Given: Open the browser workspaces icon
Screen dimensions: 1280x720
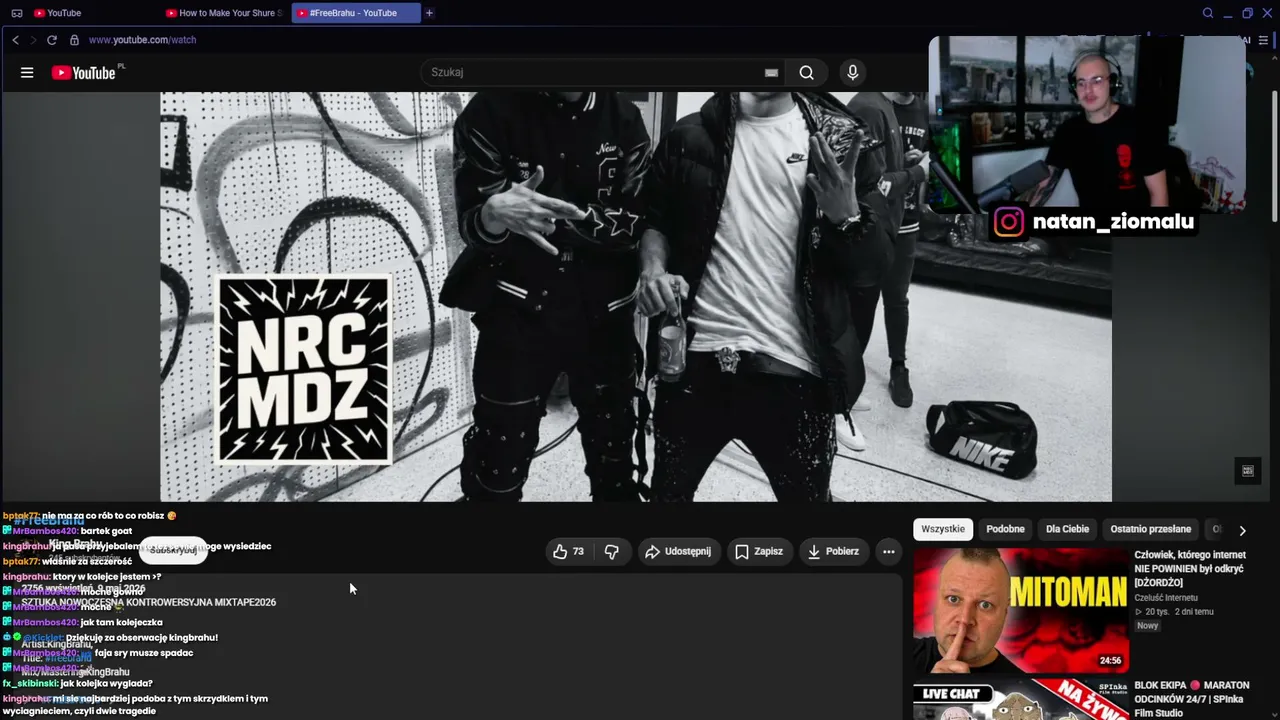Looking at the screenshot, I should (x=16, y=13).
